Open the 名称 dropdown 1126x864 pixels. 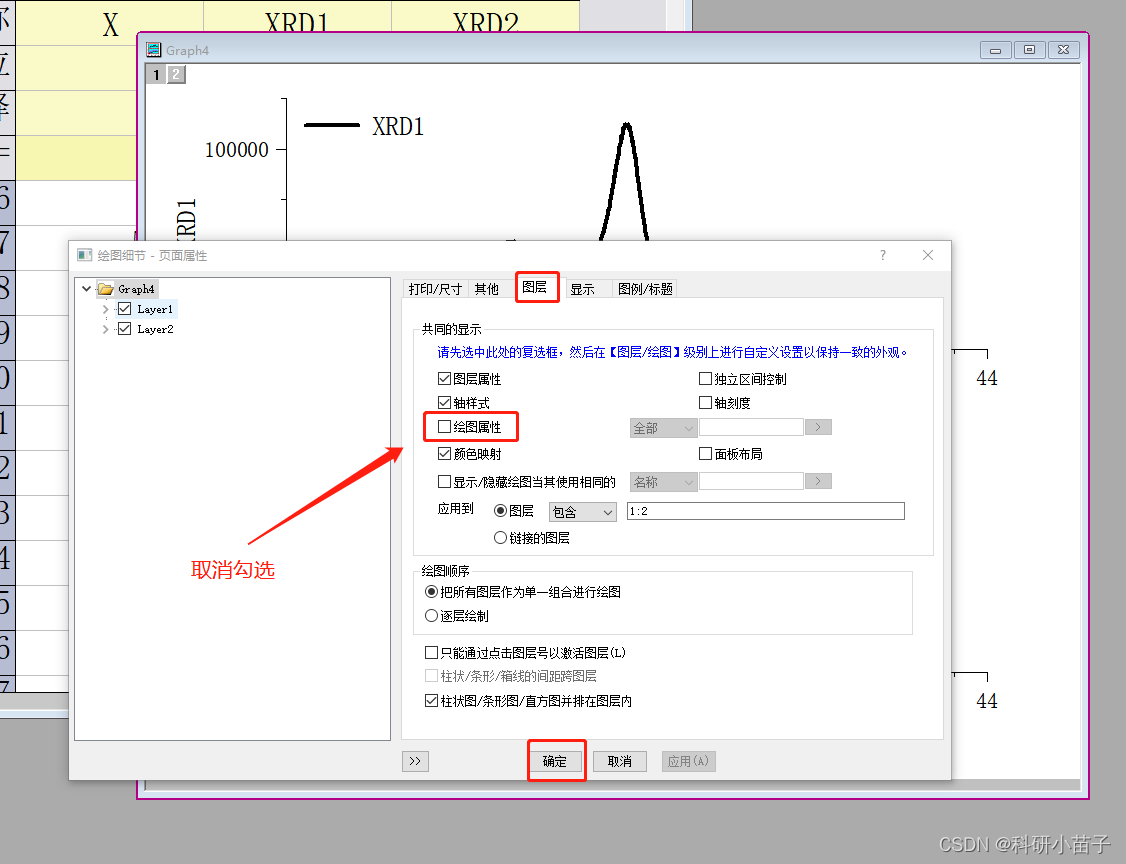coord(663,482)
